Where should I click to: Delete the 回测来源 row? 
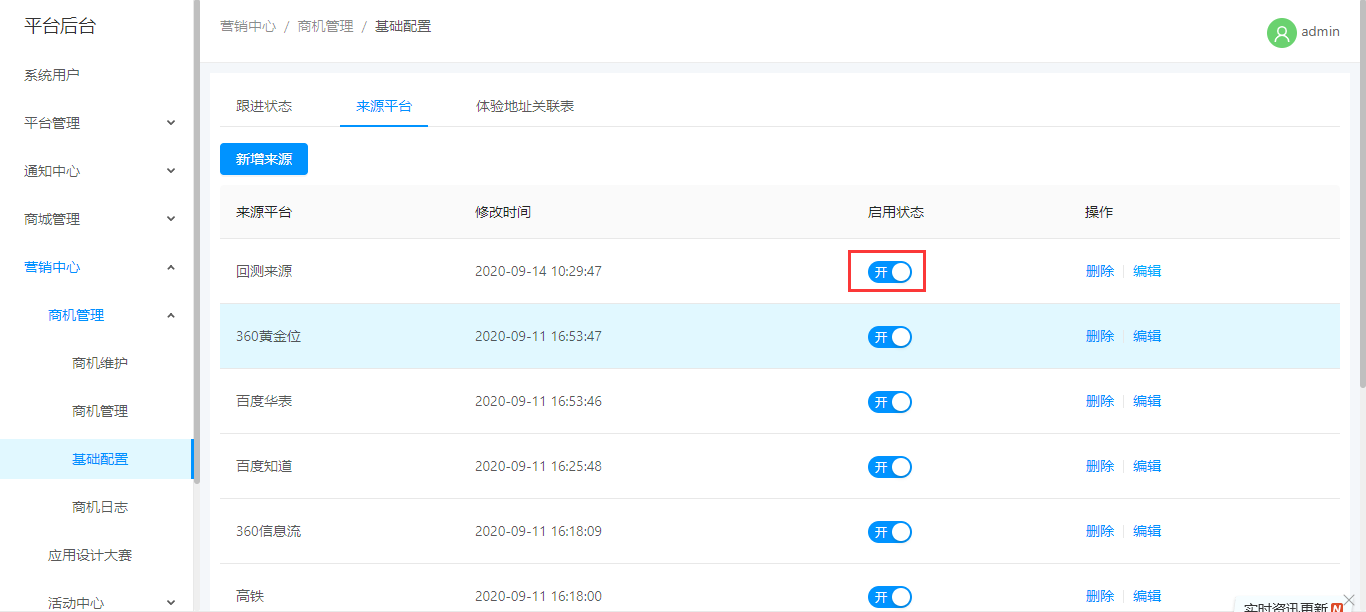point(1100,271)
